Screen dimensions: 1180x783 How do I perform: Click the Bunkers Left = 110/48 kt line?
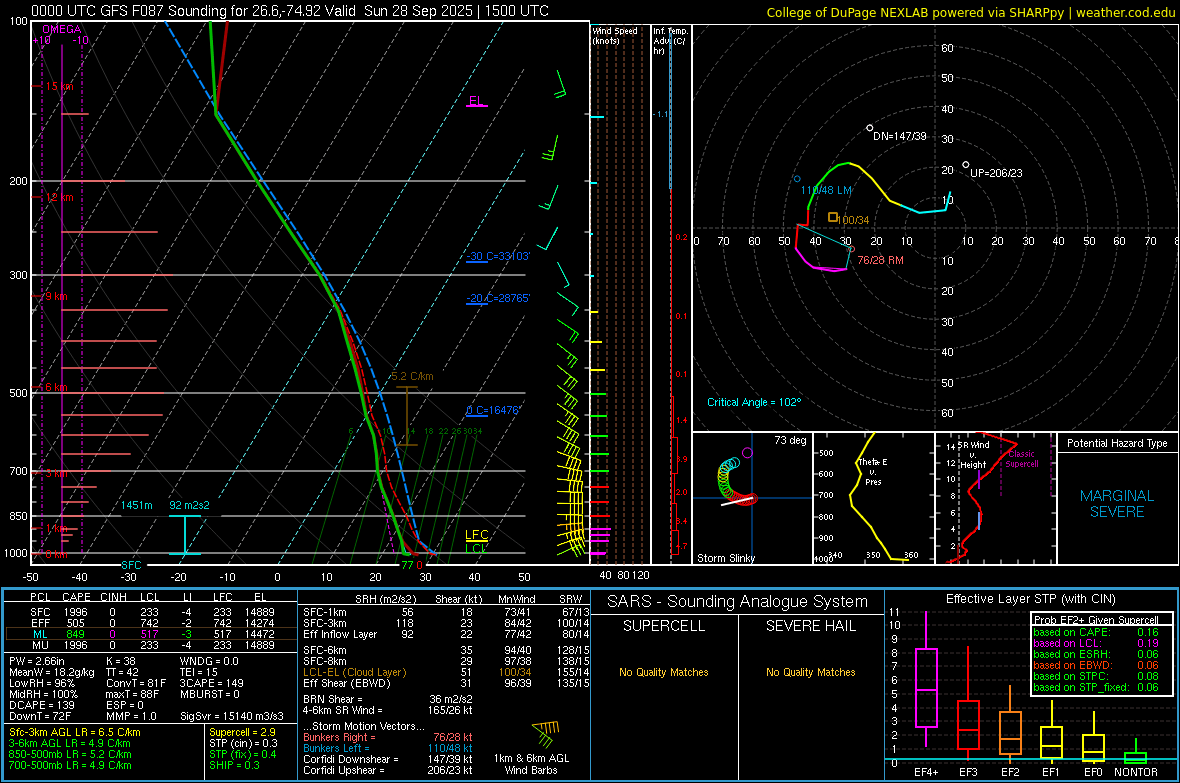point(388,748)
